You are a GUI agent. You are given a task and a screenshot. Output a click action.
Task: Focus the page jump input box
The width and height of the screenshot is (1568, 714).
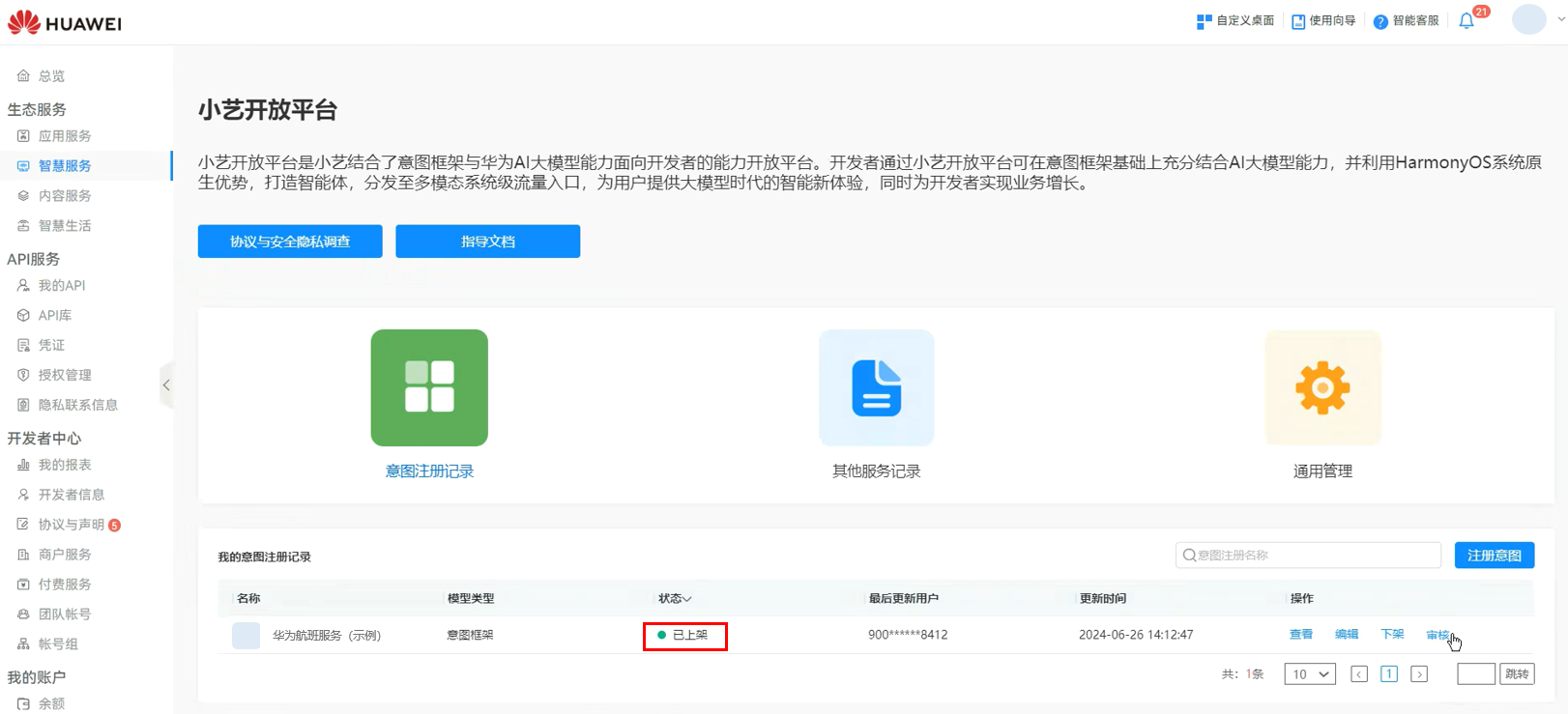click(x=1476, y=674)
